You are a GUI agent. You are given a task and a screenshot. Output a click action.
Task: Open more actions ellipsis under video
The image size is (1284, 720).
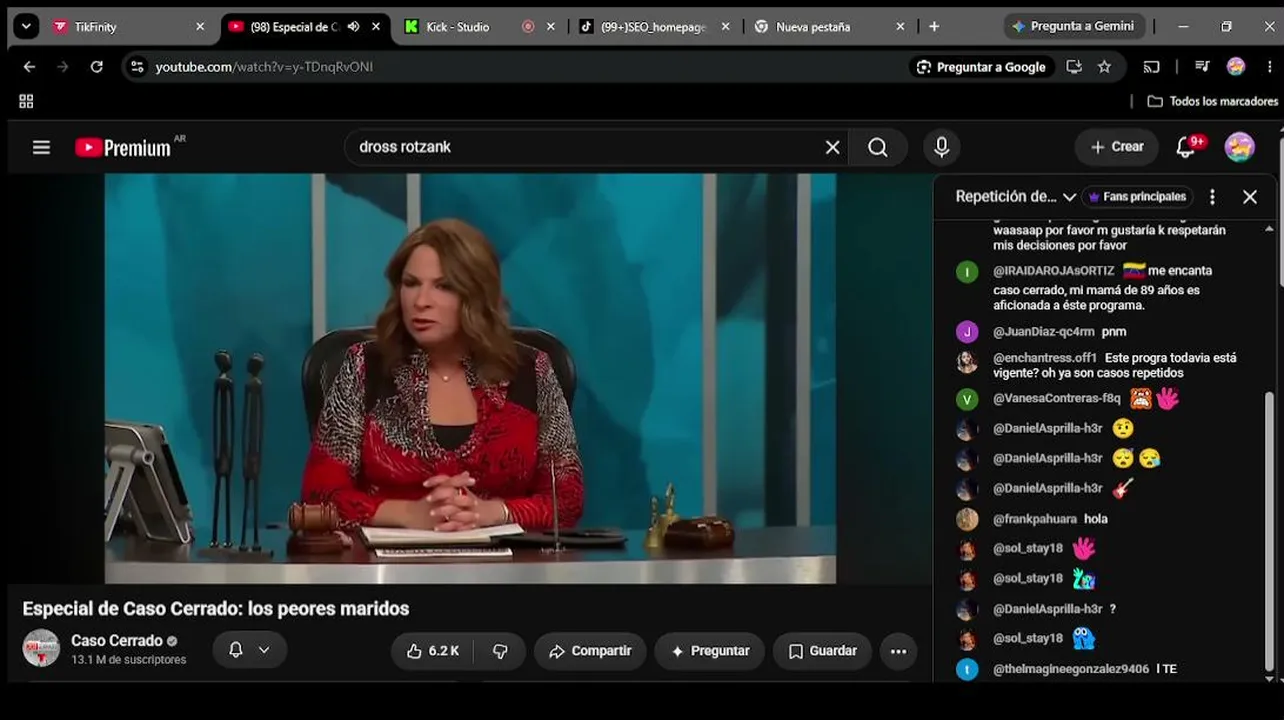pos(898,651)
